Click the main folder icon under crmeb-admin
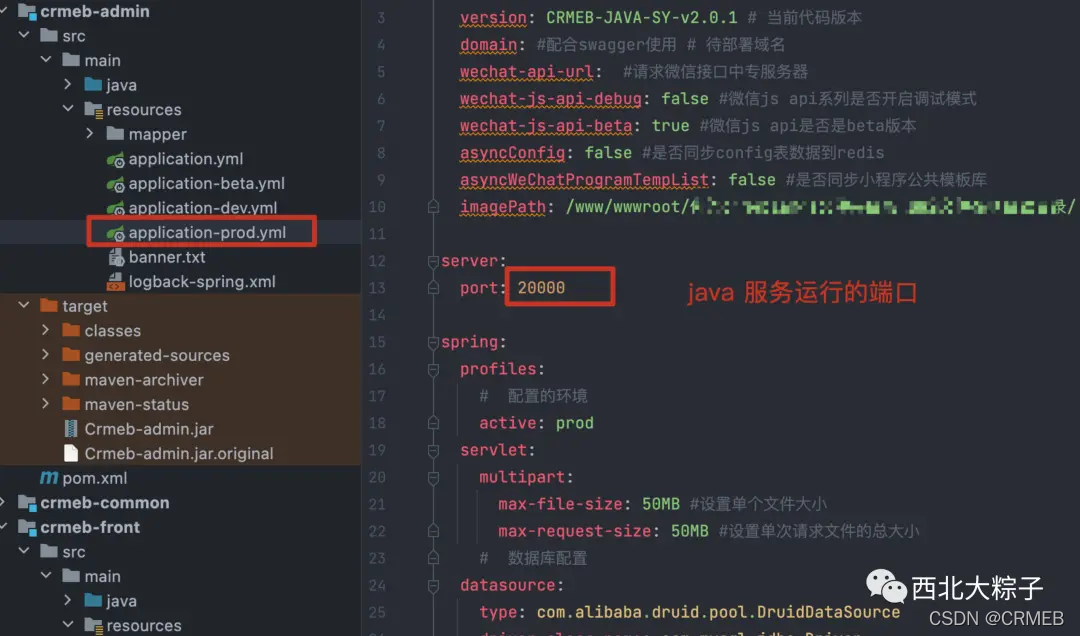The width and height of the screenshot is (1080, 636). point(71,60)
